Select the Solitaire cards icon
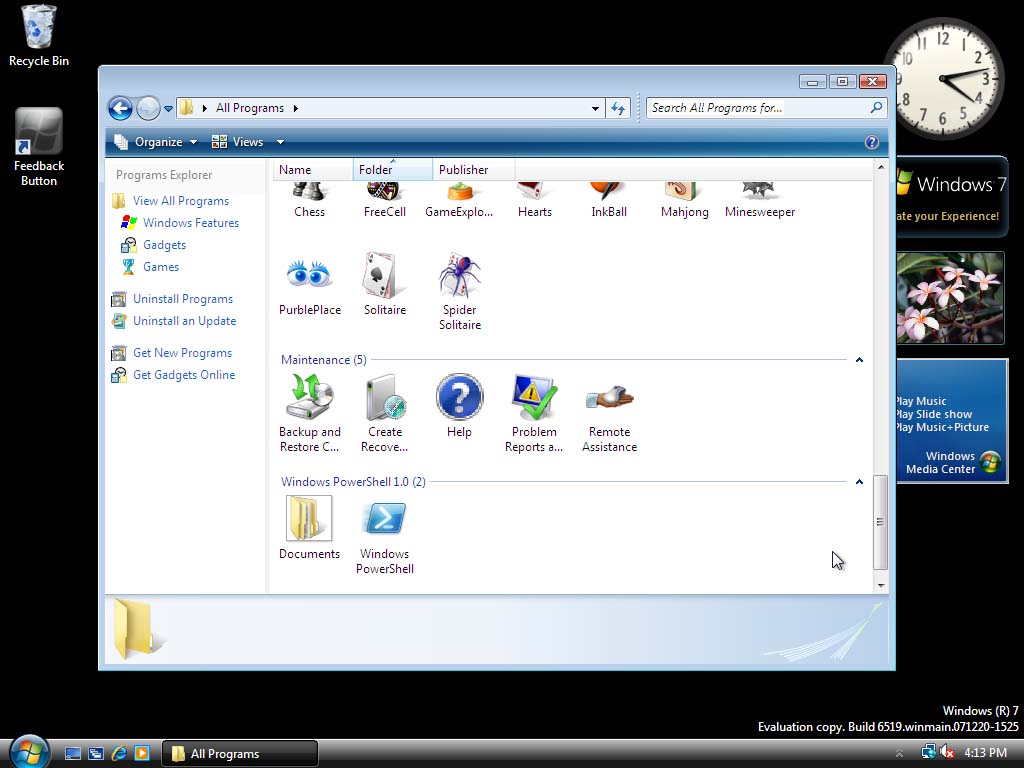The image size is (1024, 768). coord(385,275)
